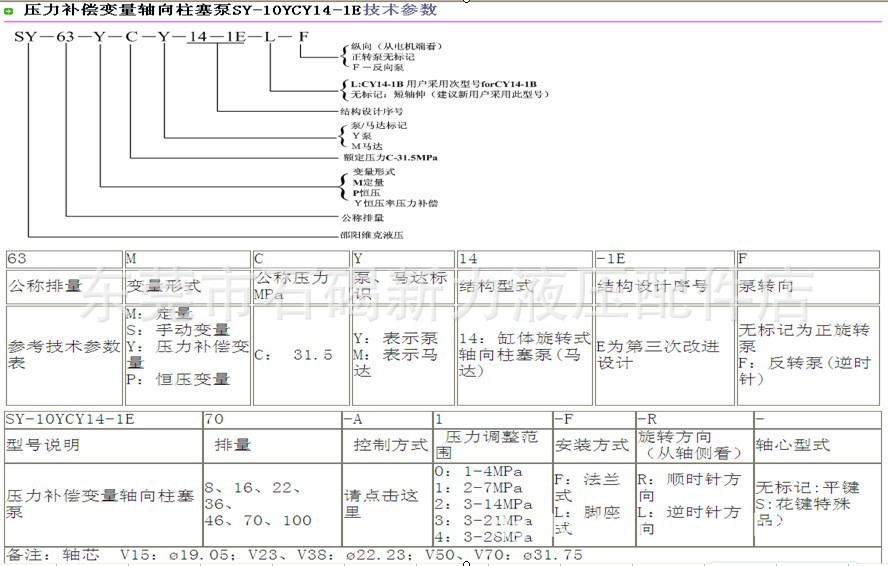Screen dimensions: 888x566
Task: Click the '63' cell in the first table
Action: (64, 259)
